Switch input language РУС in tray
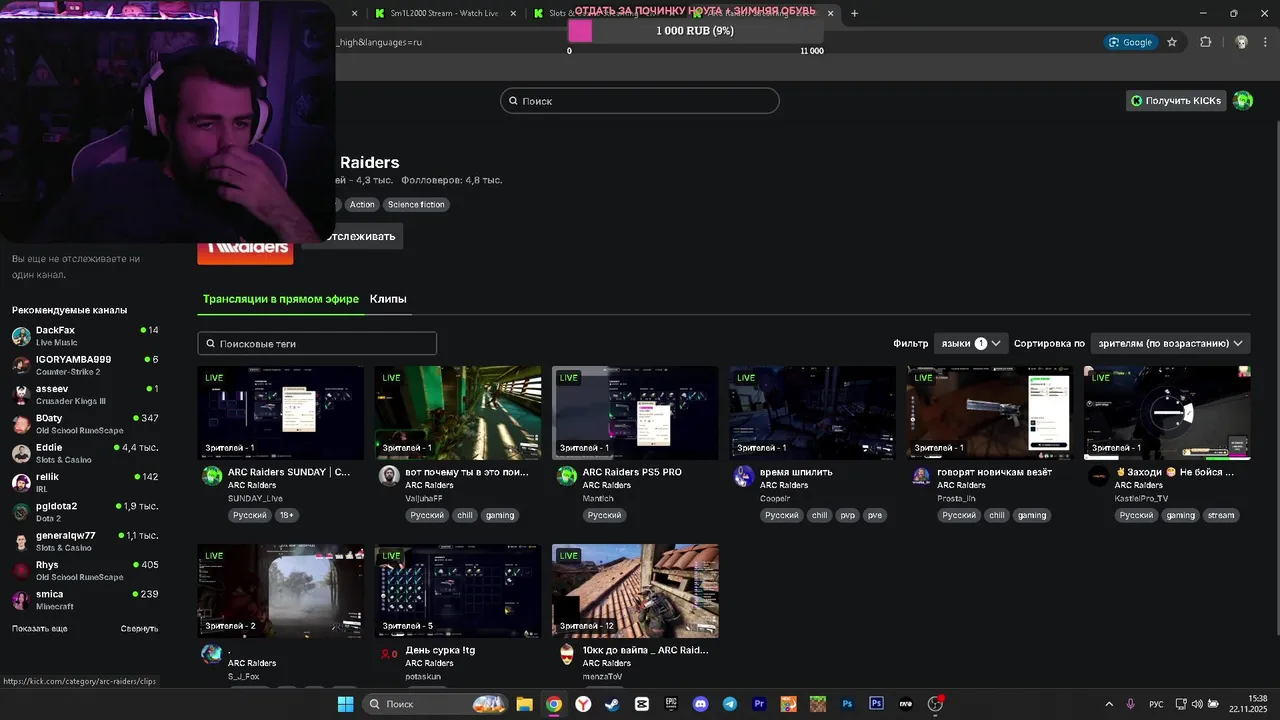Viewport: 1280px width, 720px height. click(1156, 704)
